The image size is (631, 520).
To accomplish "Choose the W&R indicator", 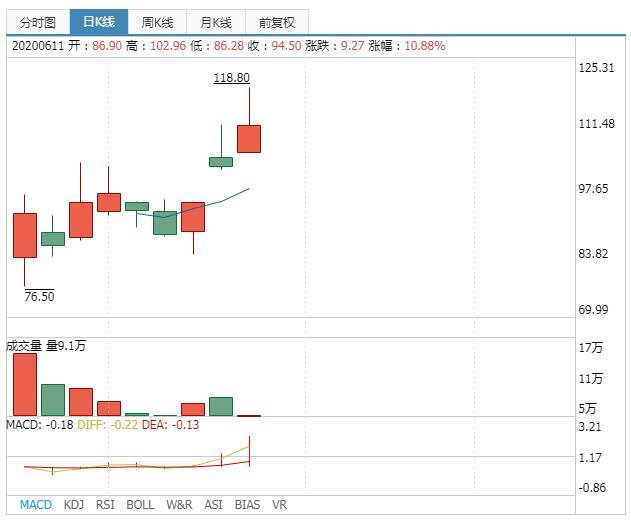I will (179, 505).
